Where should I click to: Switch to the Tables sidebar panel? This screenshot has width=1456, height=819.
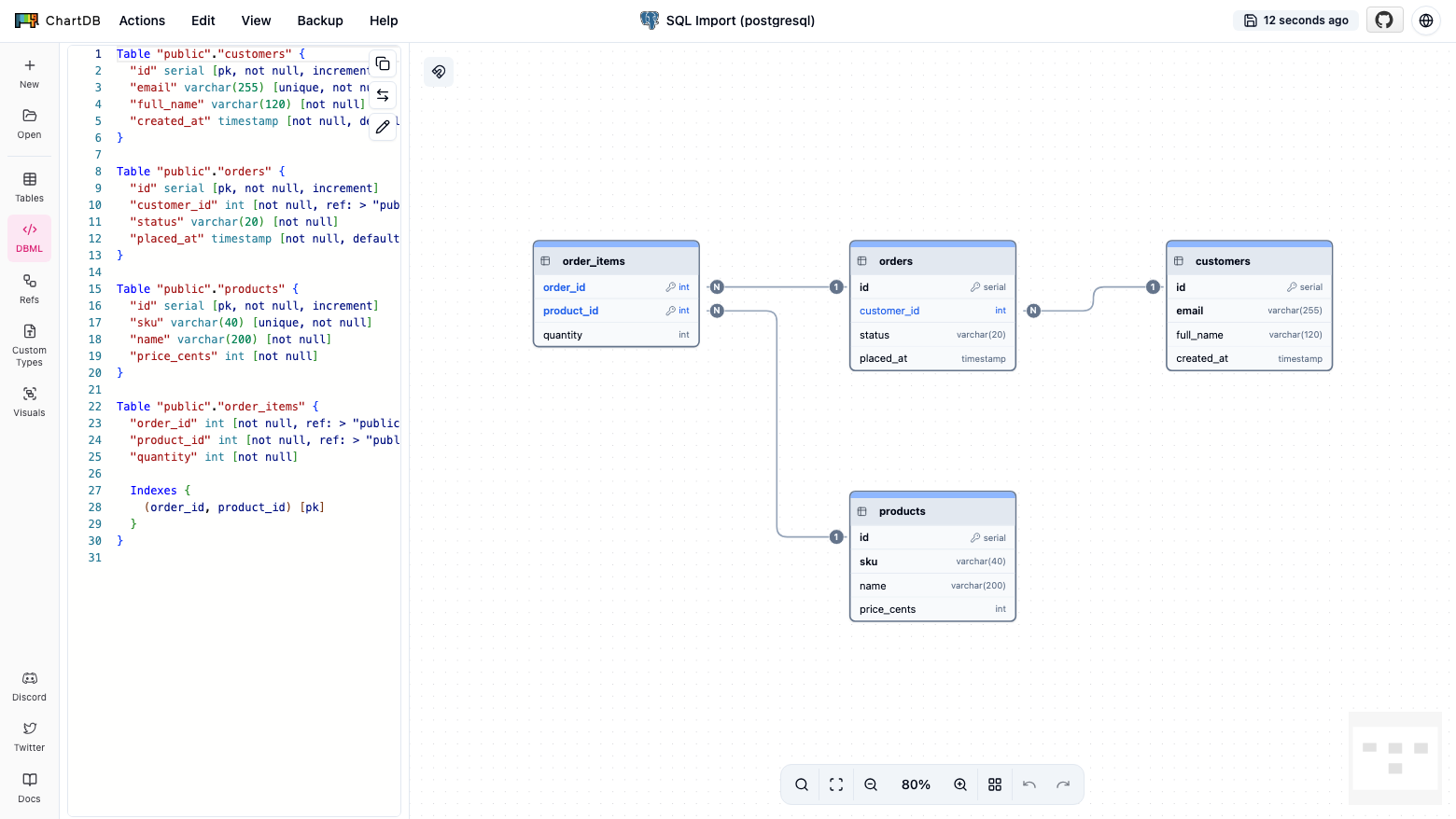point(29,187)
